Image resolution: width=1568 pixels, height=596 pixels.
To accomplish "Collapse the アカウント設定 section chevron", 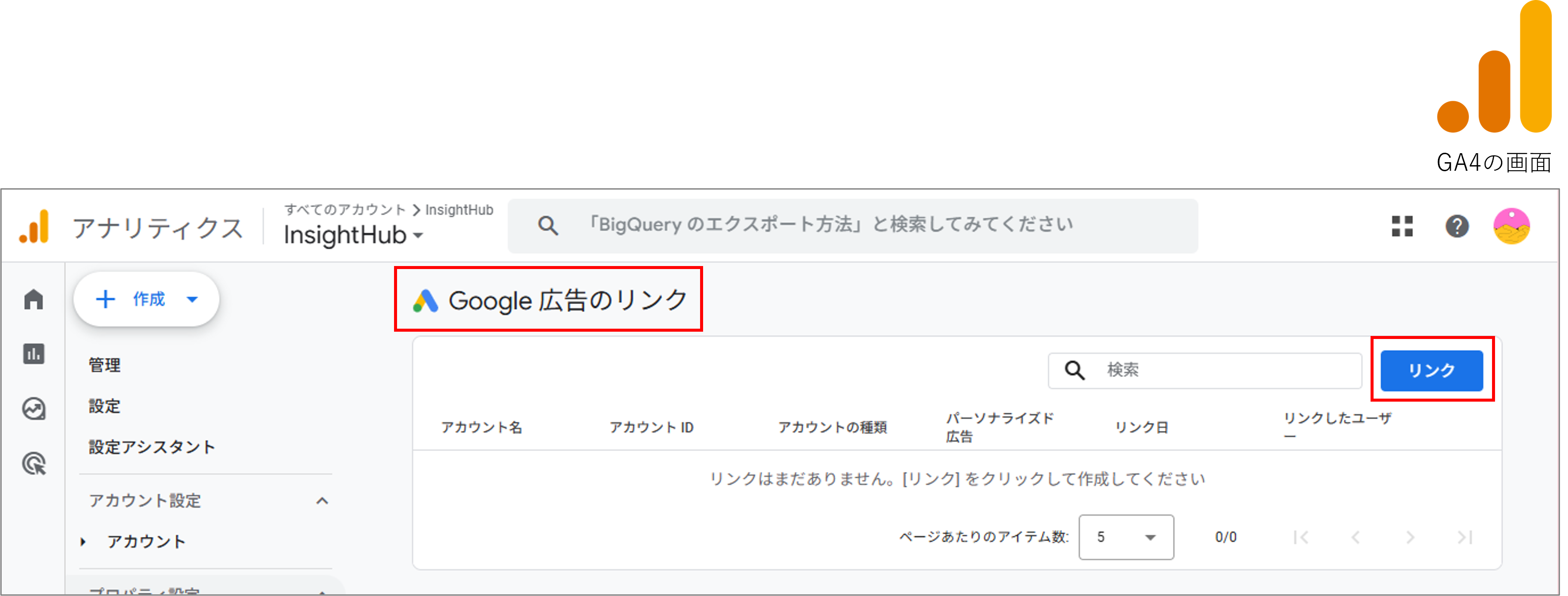I will point(322,501).
